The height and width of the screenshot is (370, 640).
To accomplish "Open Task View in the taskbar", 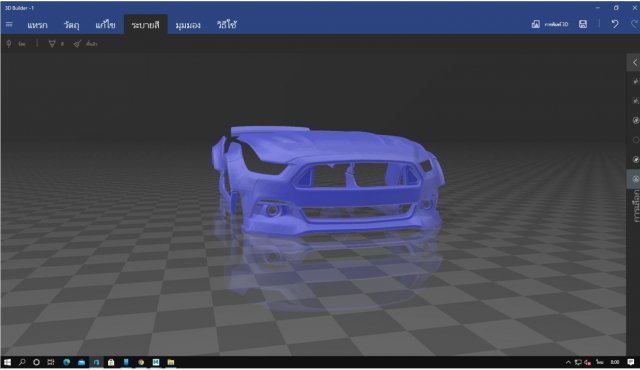I will [51, 362].
